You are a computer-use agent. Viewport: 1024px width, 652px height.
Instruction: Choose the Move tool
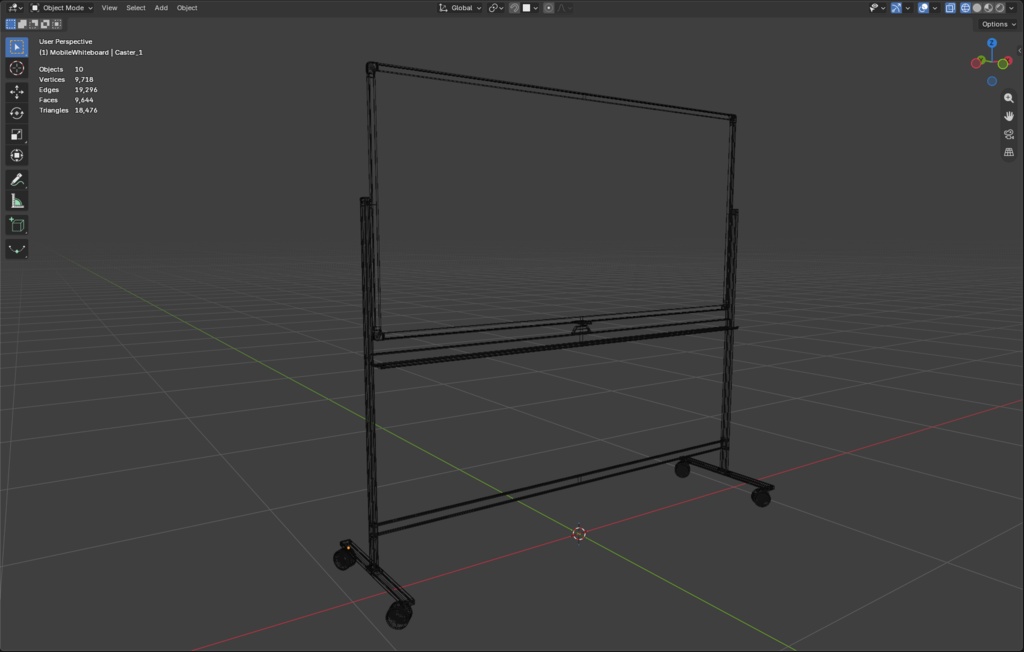click(17, 91)
